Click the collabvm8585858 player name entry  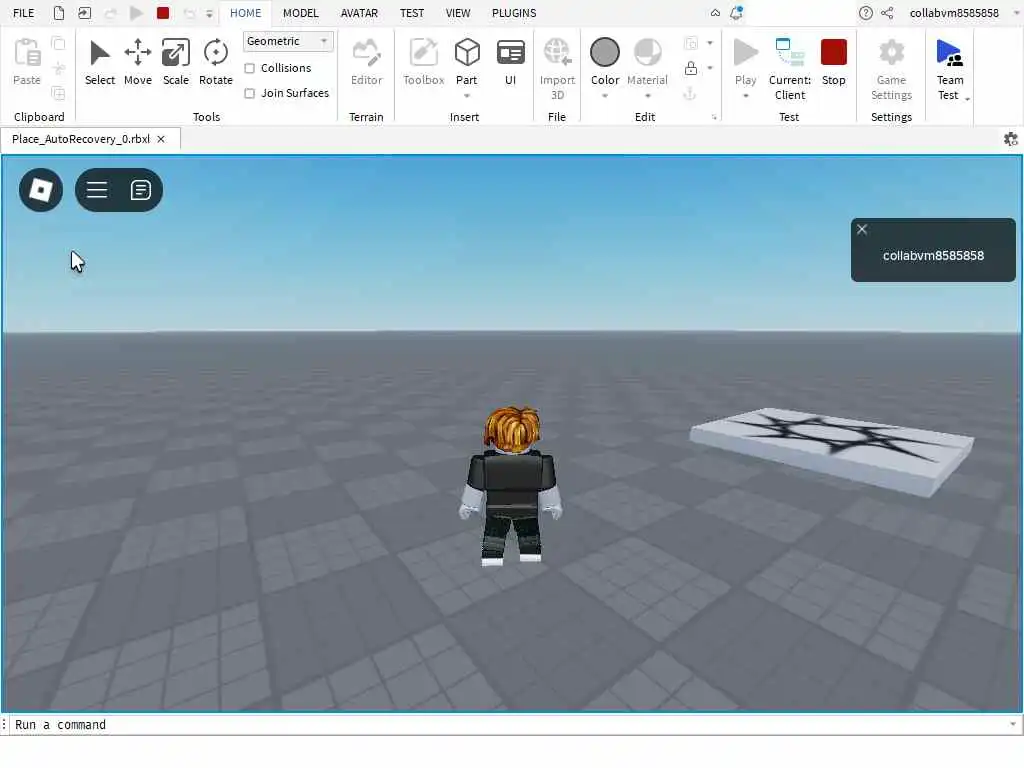click(x=933, y=256)
